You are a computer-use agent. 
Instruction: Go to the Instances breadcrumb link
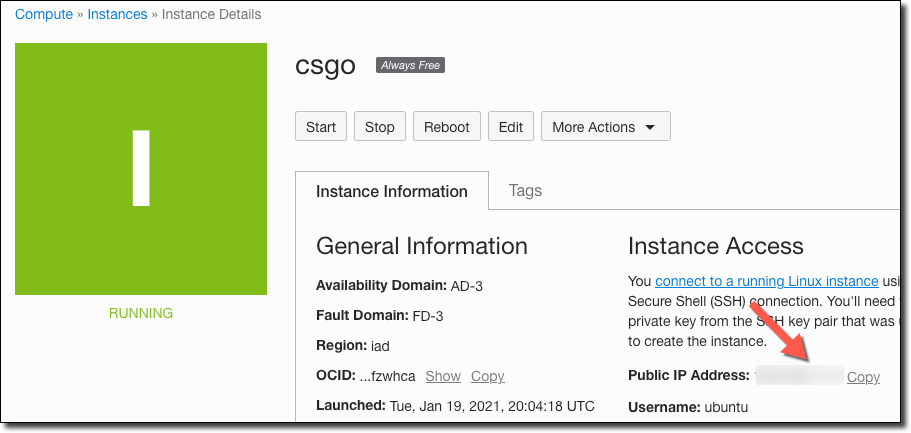[116, 15]
